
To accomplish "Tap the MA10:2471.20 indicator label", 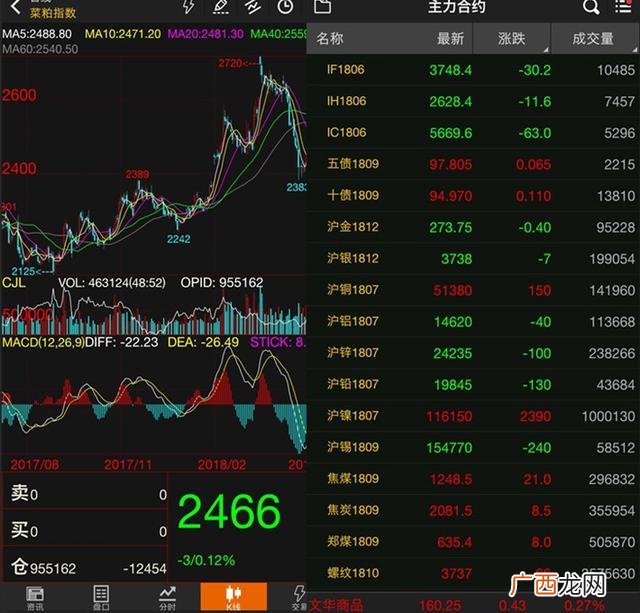I will point(122,33).
